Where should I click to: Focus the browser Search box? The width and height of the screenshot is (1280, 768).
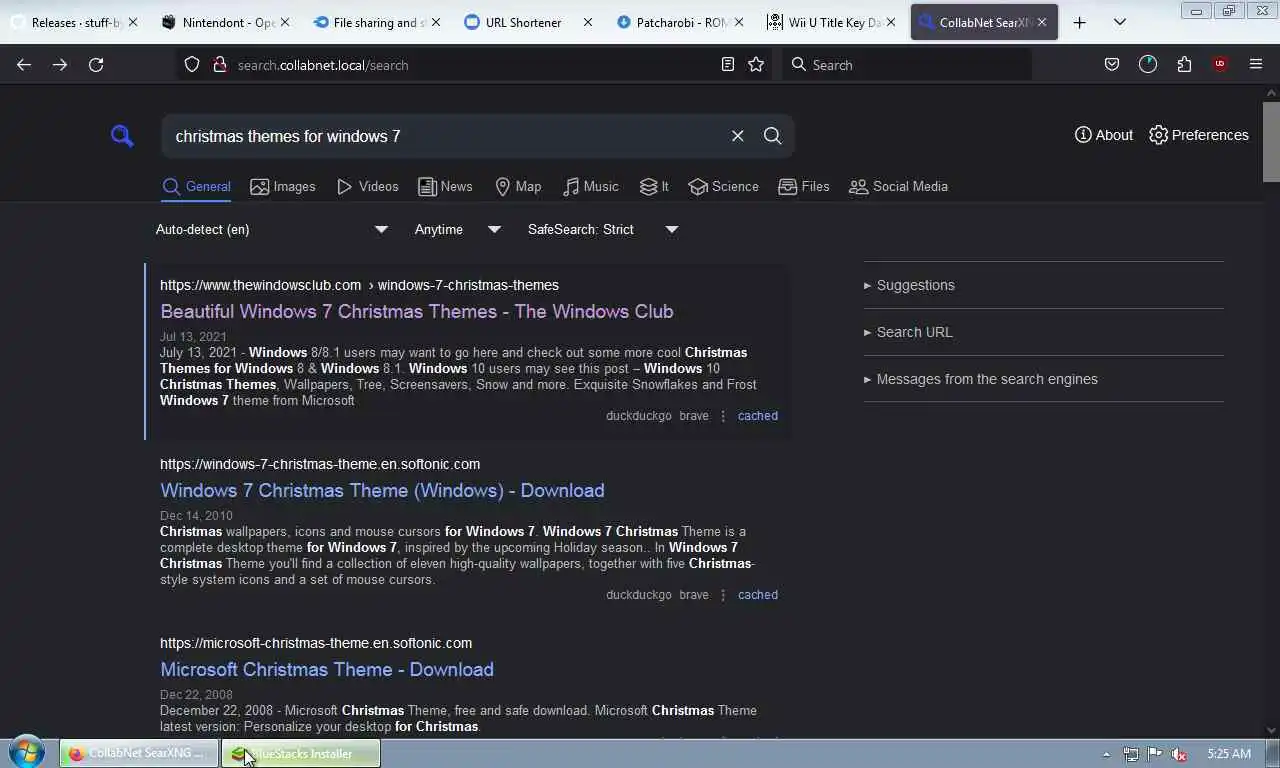tap(906, 65)
